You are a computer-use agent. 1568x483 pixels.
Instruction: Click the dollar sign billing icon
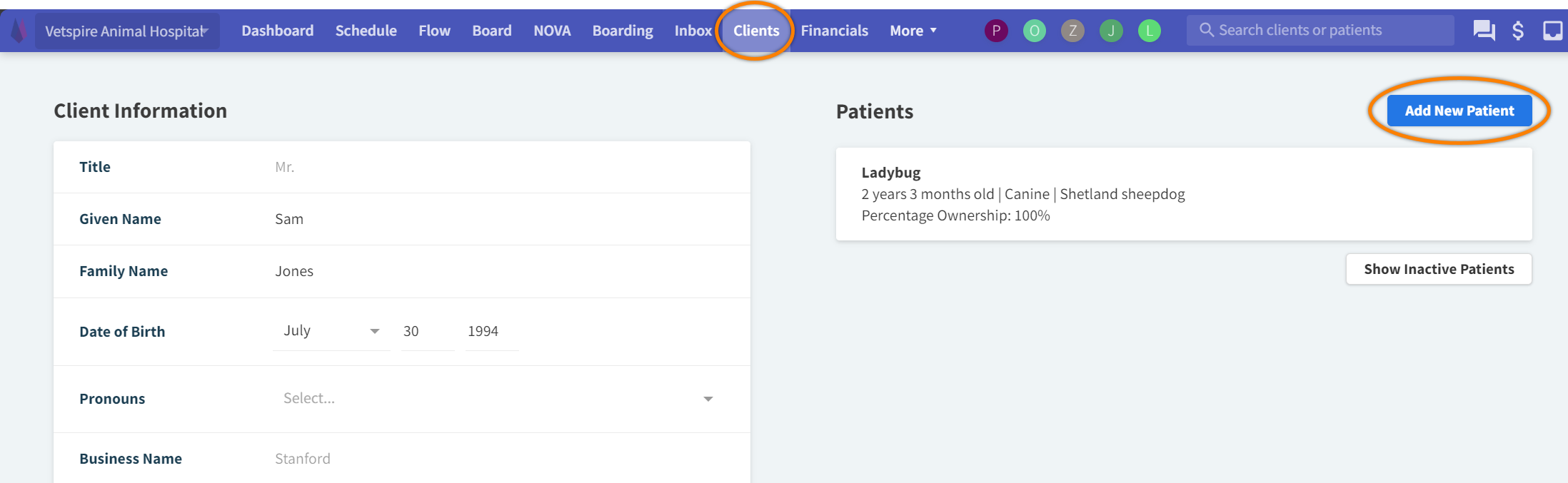pyautogui.click(x=1518, y=31)
